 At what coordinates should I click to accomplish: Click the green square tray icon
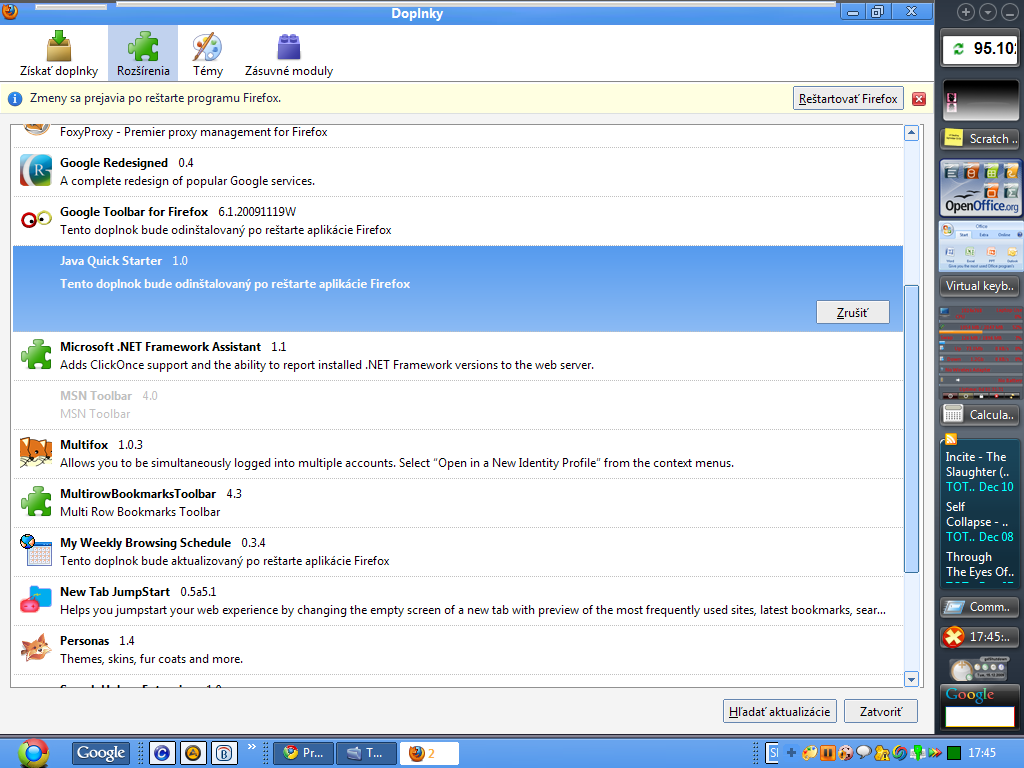click(954, 753)
